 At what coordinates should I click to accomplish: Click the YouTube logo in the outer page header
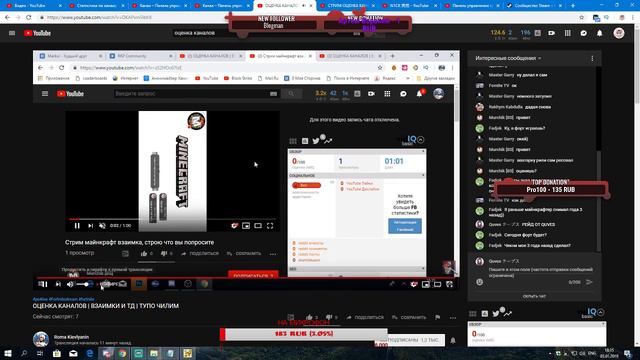click(37, 33)
